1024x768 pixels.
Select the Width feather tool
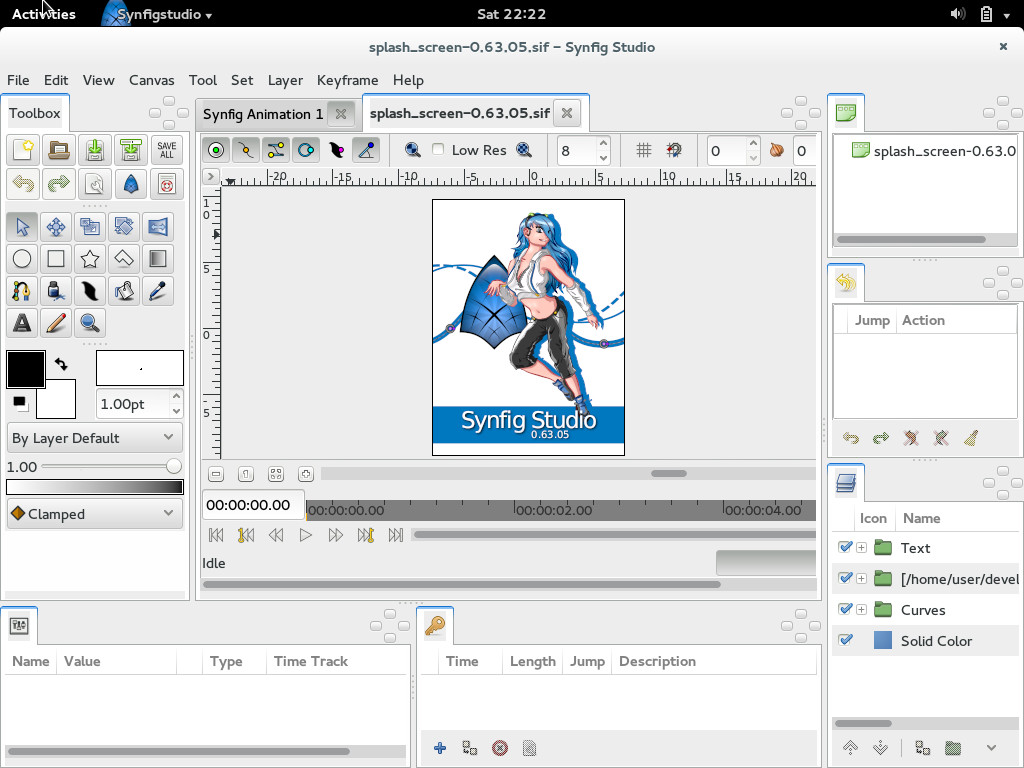[x=90, y=291]
